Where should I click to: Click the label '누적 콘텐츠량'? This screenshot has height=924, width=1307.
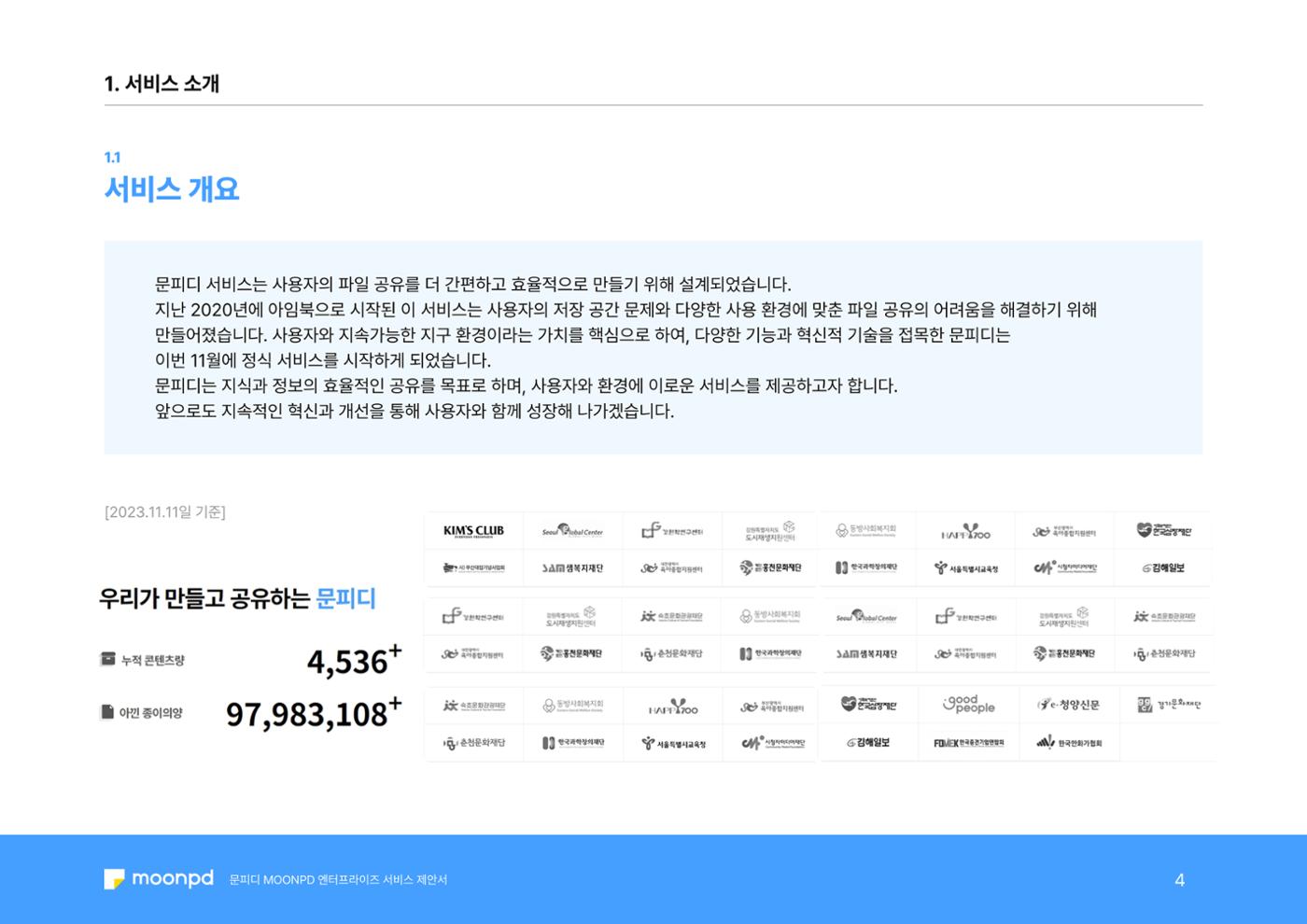tap(152, 660)
